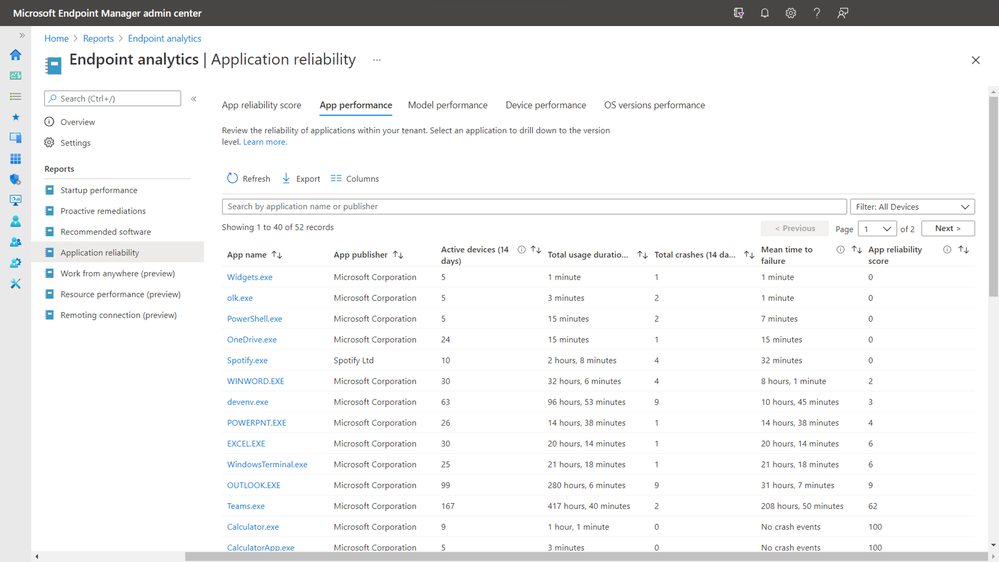Select the App performance tab

(356, 105)
